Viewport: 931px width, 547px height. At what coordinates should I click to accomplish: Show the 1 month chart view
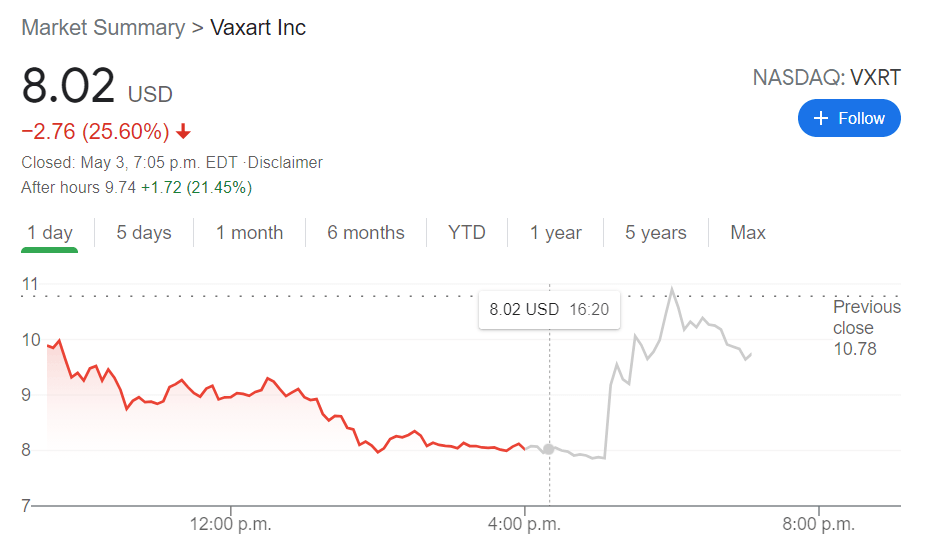click(x=250, y=233)
